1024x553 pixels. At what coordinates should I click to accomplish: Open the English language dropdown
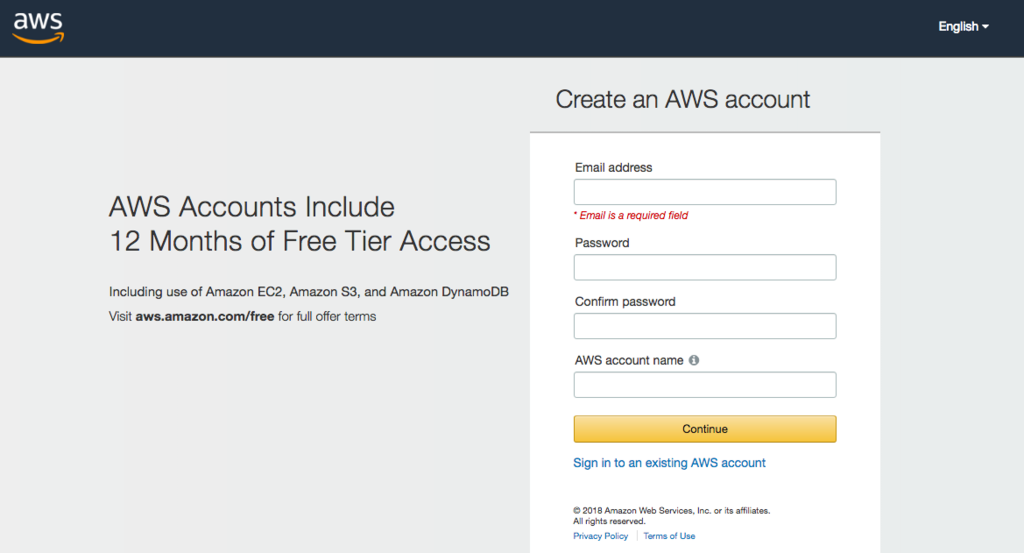[x=963, y=27]
